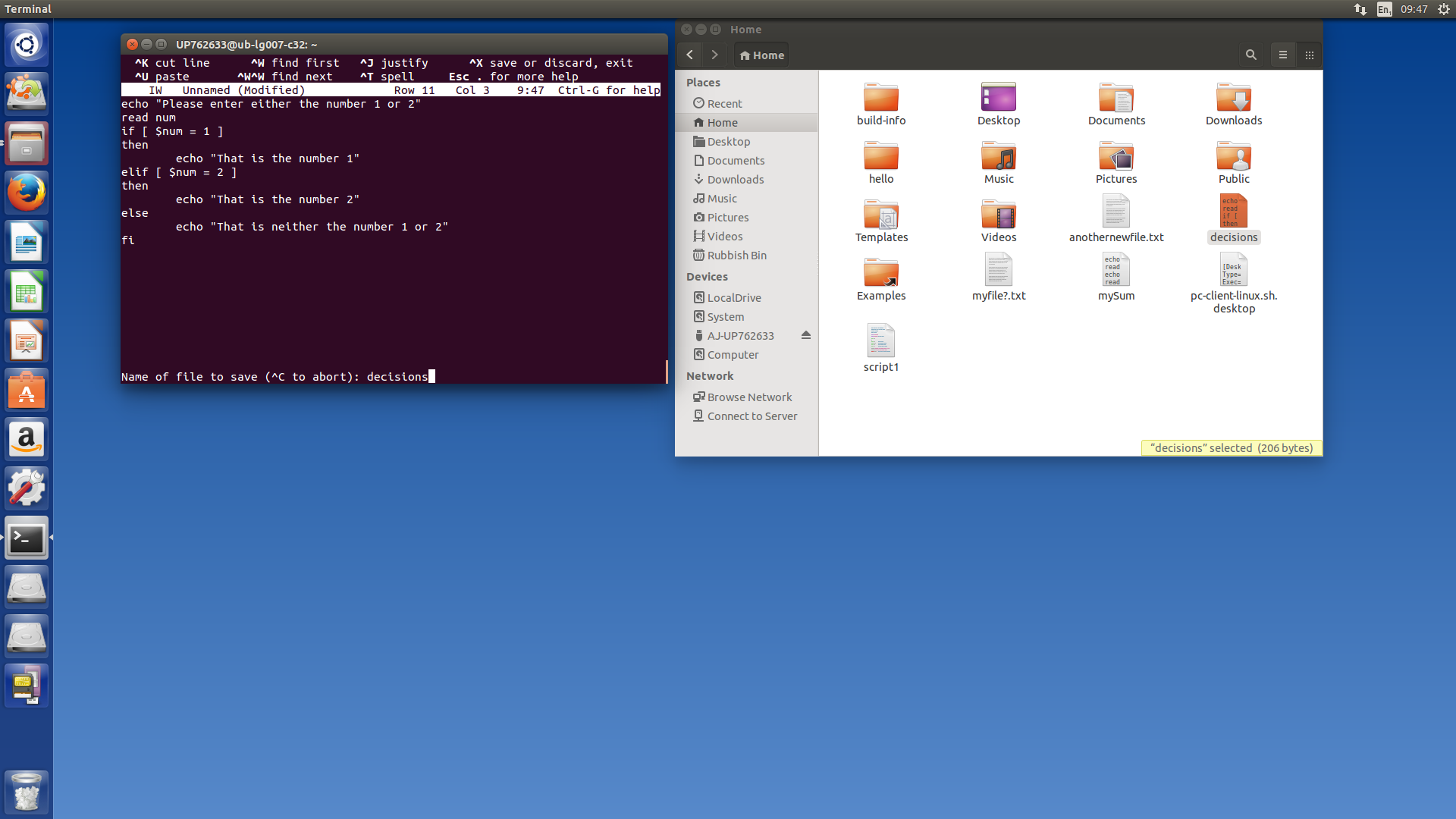Viewport: 1456px width, 819px height.
Task: Open the Amazon launcher icon
Action: click(x=27, y=439)
